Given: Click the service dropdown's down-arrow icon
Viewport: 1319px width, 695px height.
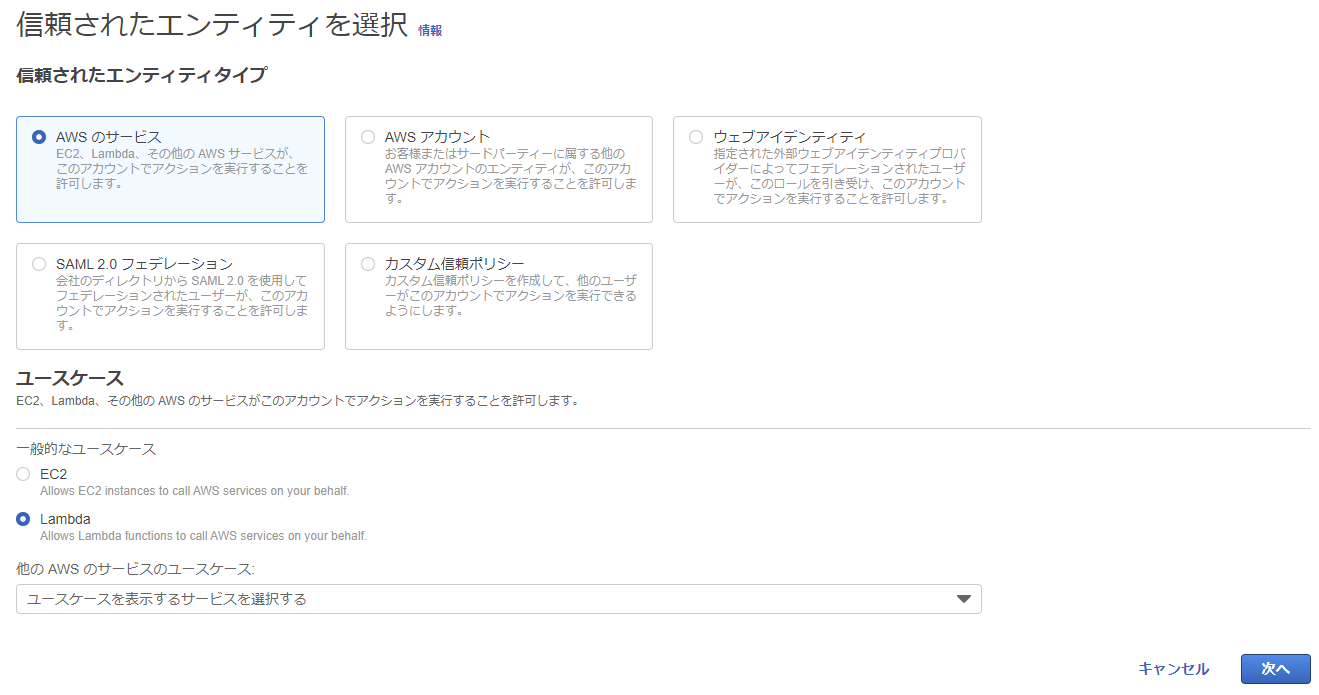Looking at the screenshot, I should (963, 599).
